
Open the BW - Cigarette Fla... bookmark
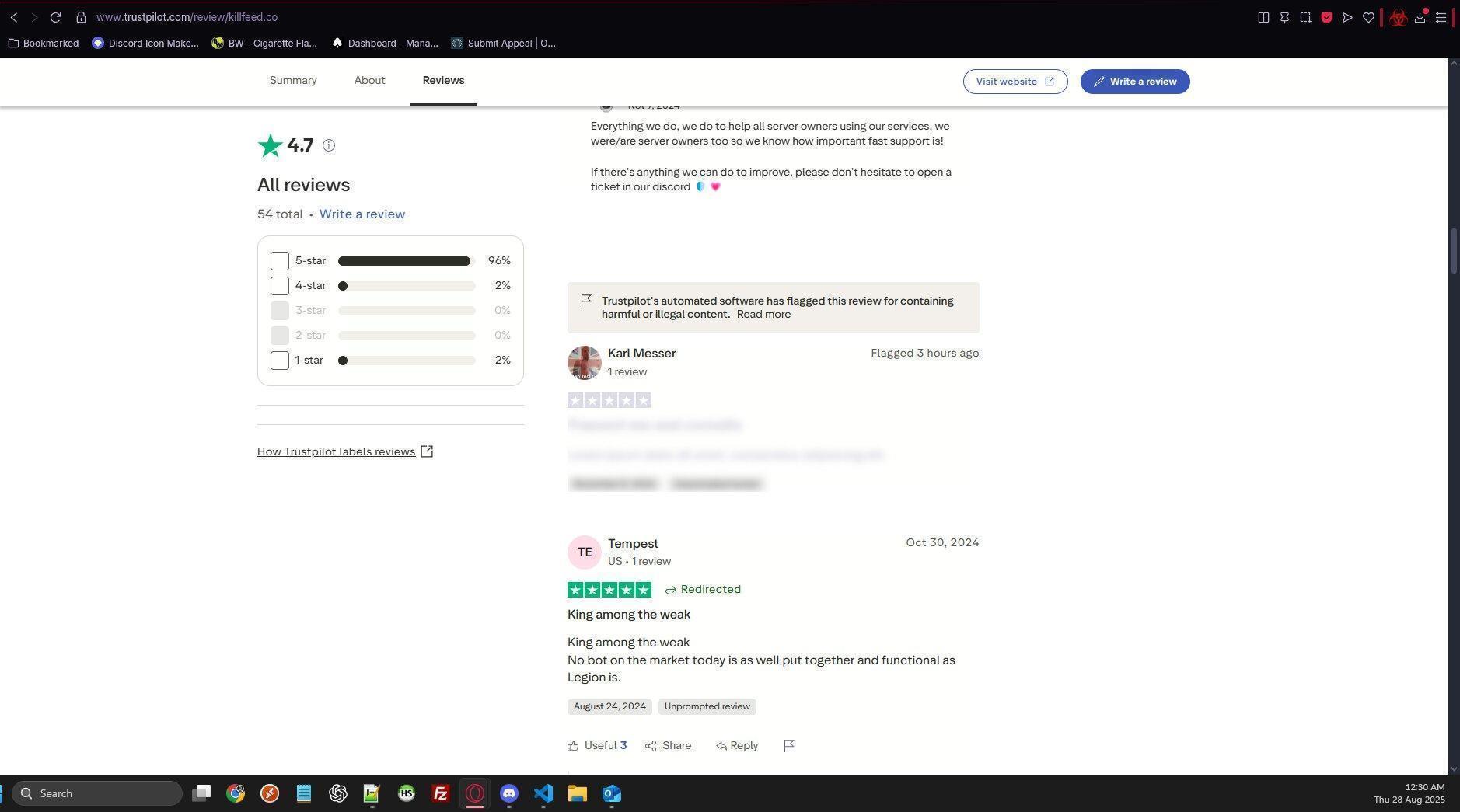(264, 44)
